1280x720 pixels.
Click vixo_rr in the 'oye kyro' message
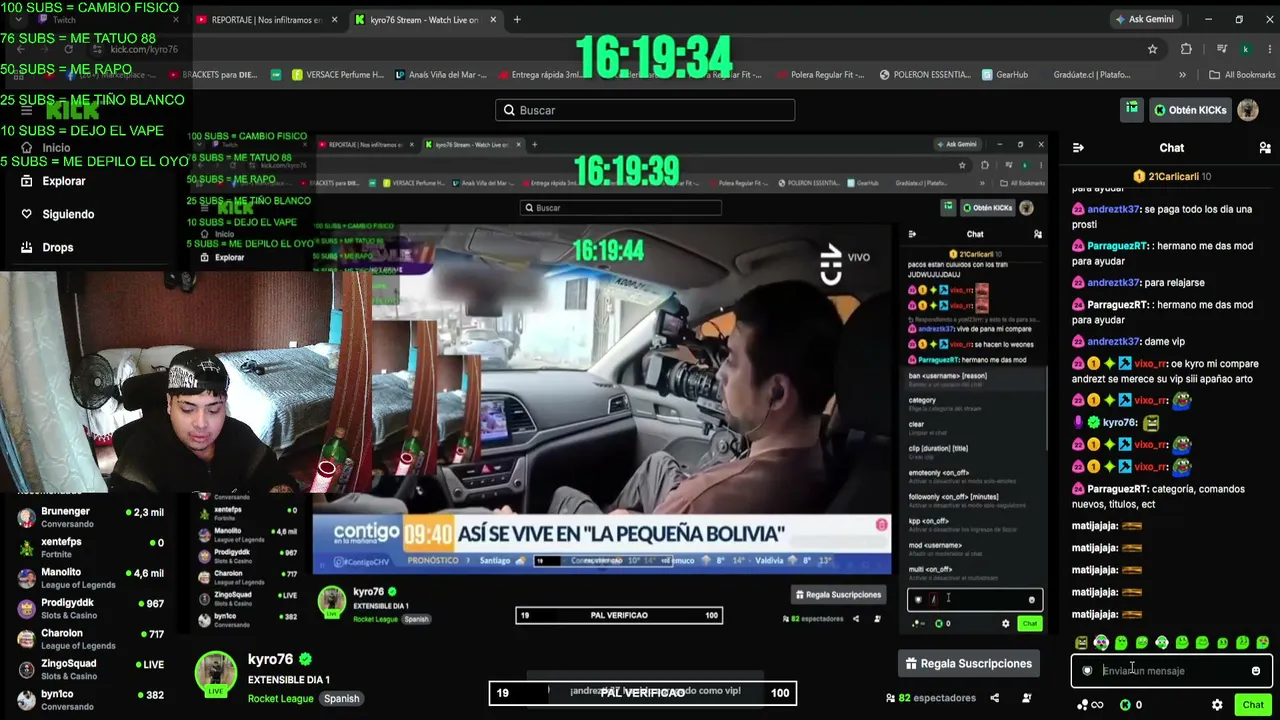click(x=1150, y=364)
